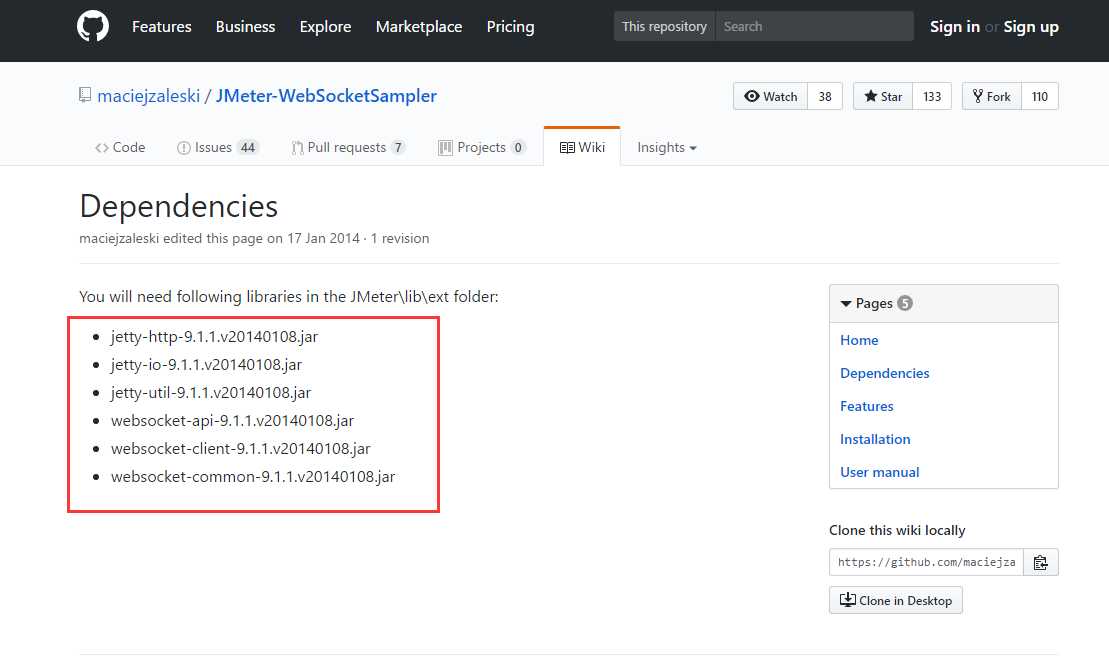1109x659 pixels.
Task: Open Dependencies wiki page in sidebar
Action: coord(884,373)
